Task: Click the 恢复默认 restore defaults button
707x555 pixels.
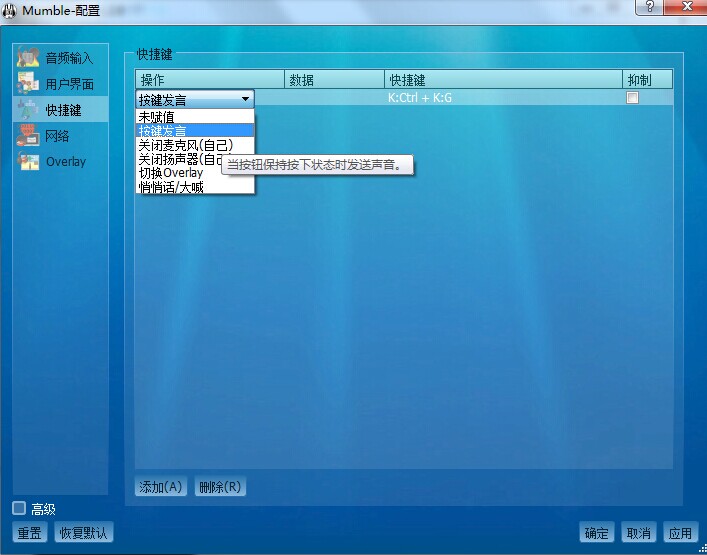Action: click(84, 532)
